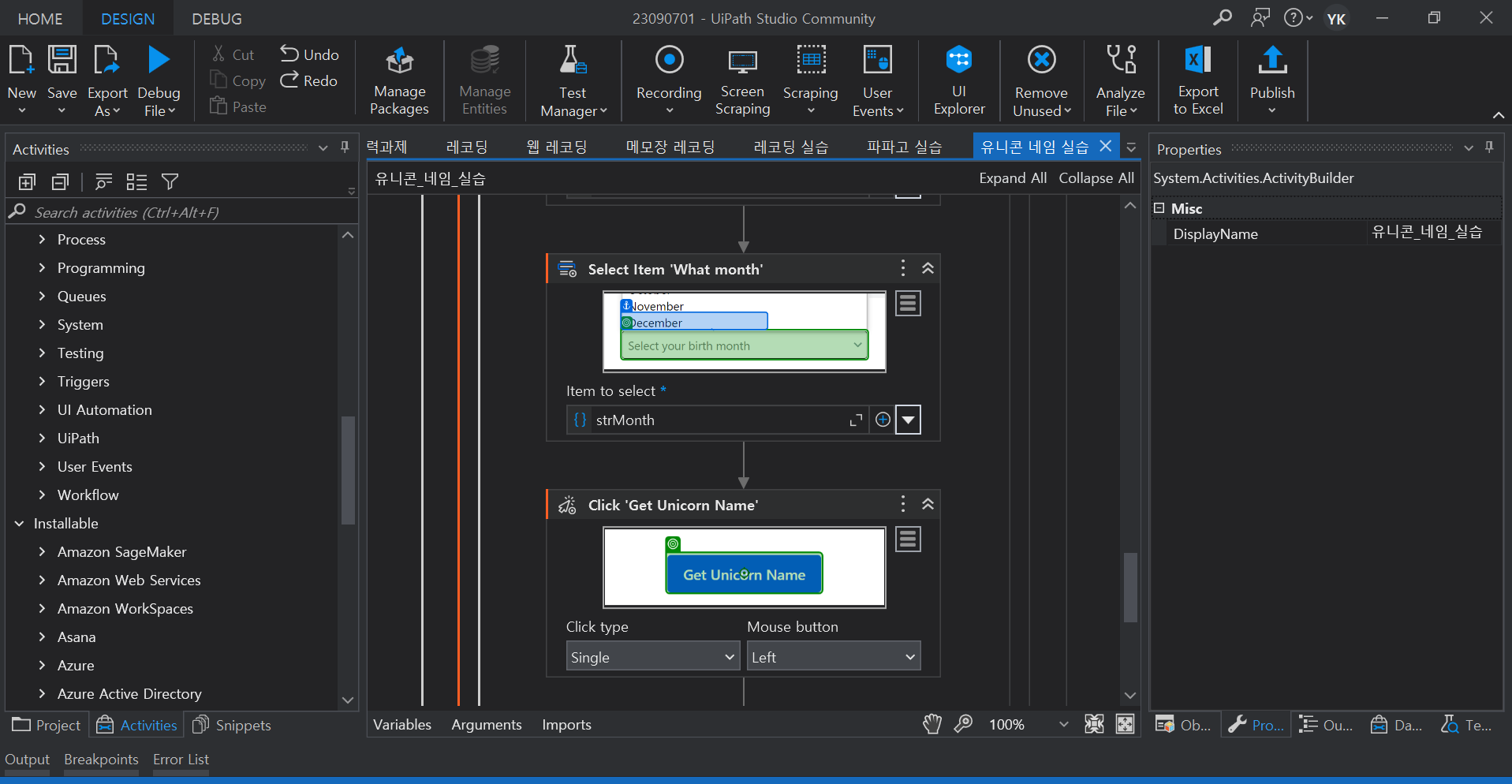
Task: Click the activities search field
Action: (x=181, y=212)
